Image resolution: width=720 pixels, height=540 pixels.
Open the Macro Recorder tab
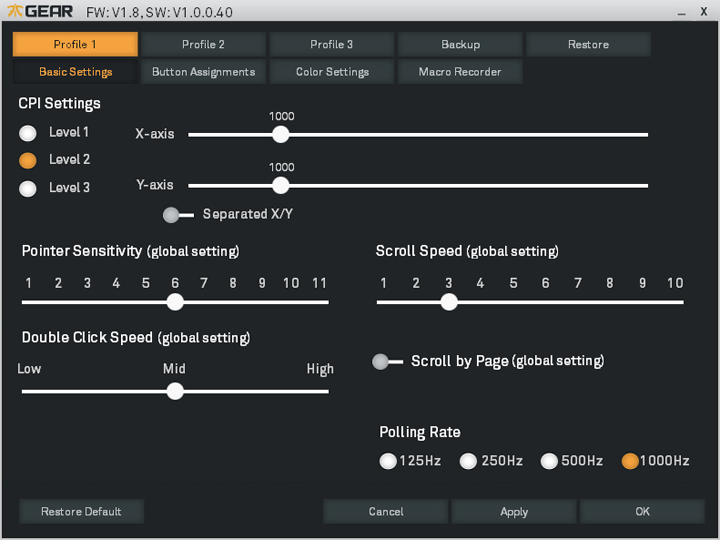click(x=460, y=72)
